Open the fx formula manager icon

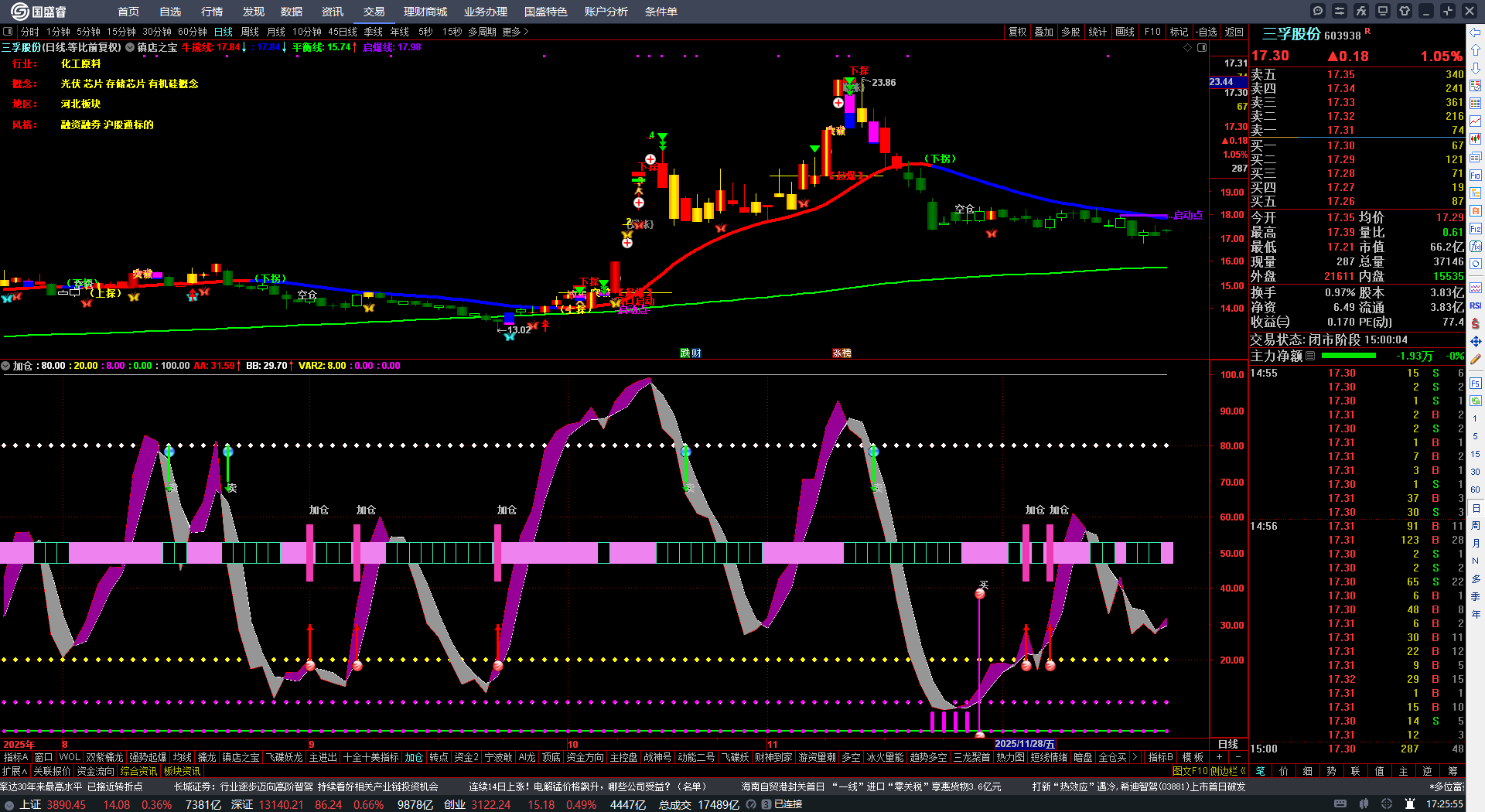pyautogui.click(x=1361, y=11)
